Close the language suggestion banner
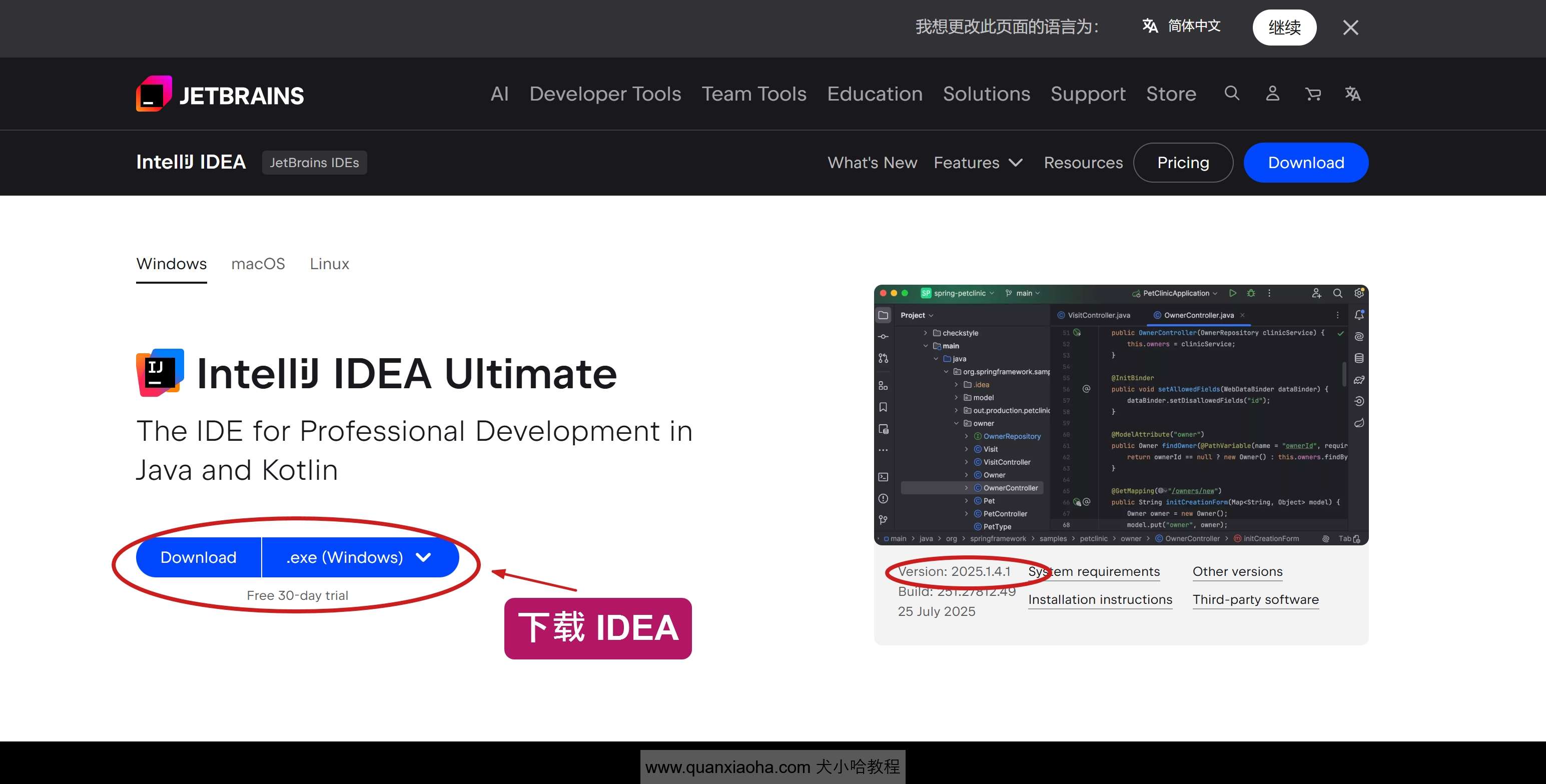The width and height of the screenshot is (1546, 784). click(x=1350, y=28)
